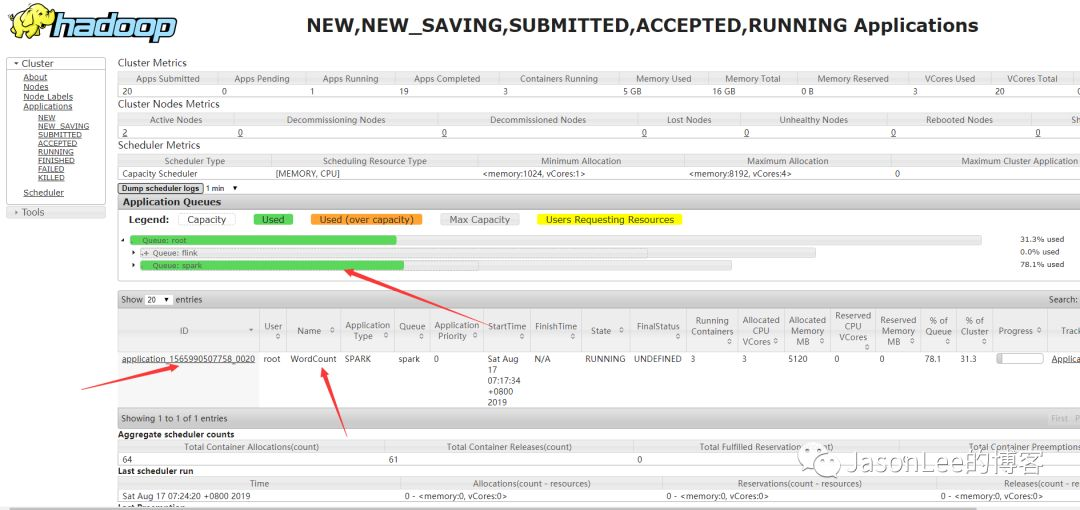Viewport: 1080px width, 510px height.
Task: Filter applications by ACCEPTED state
Action: pyautogui.click(x=57, y=143)
